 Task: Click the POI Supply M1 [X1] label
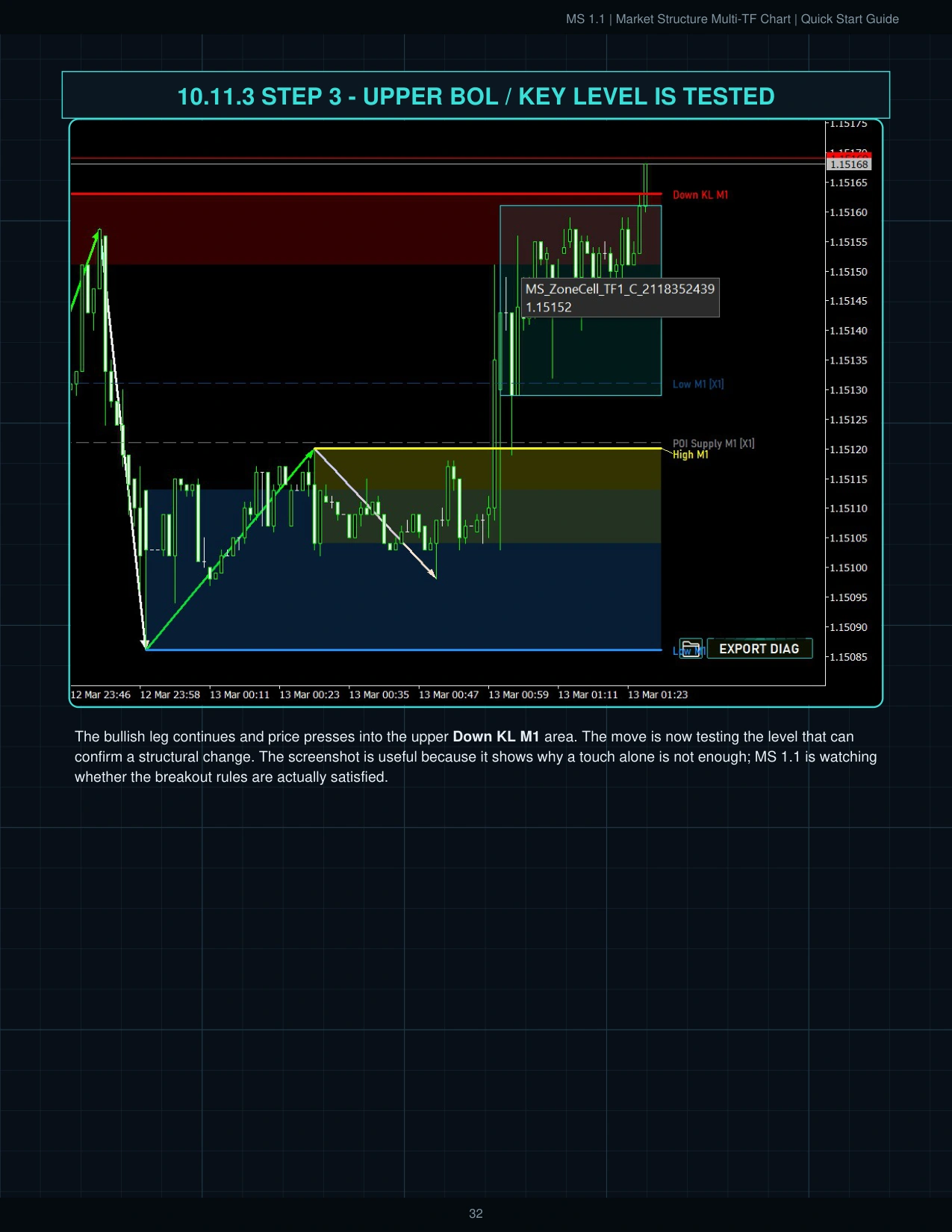[x=713, y=444]
